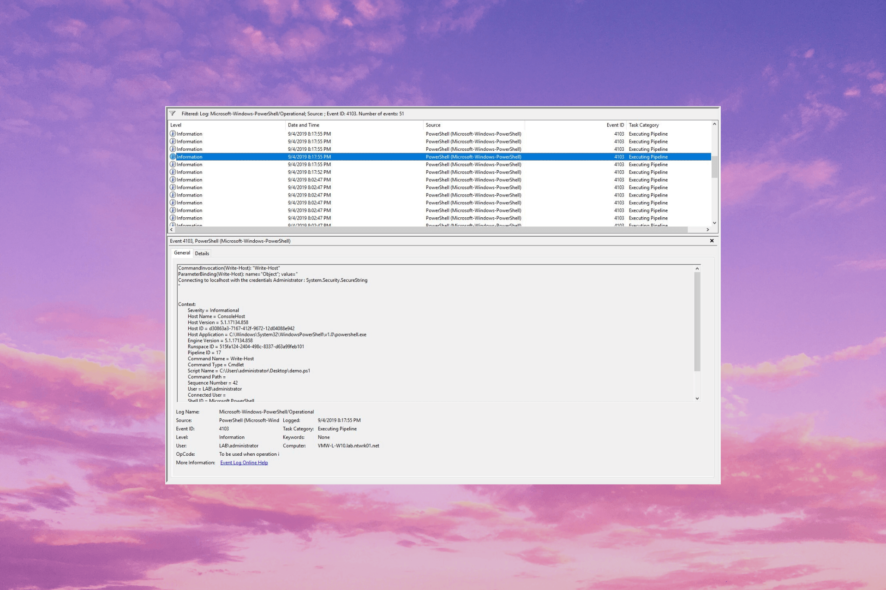
Task: Click the down arrow of the details pane scrollbar
Action: pyautogui.click(x=696, y=397)
